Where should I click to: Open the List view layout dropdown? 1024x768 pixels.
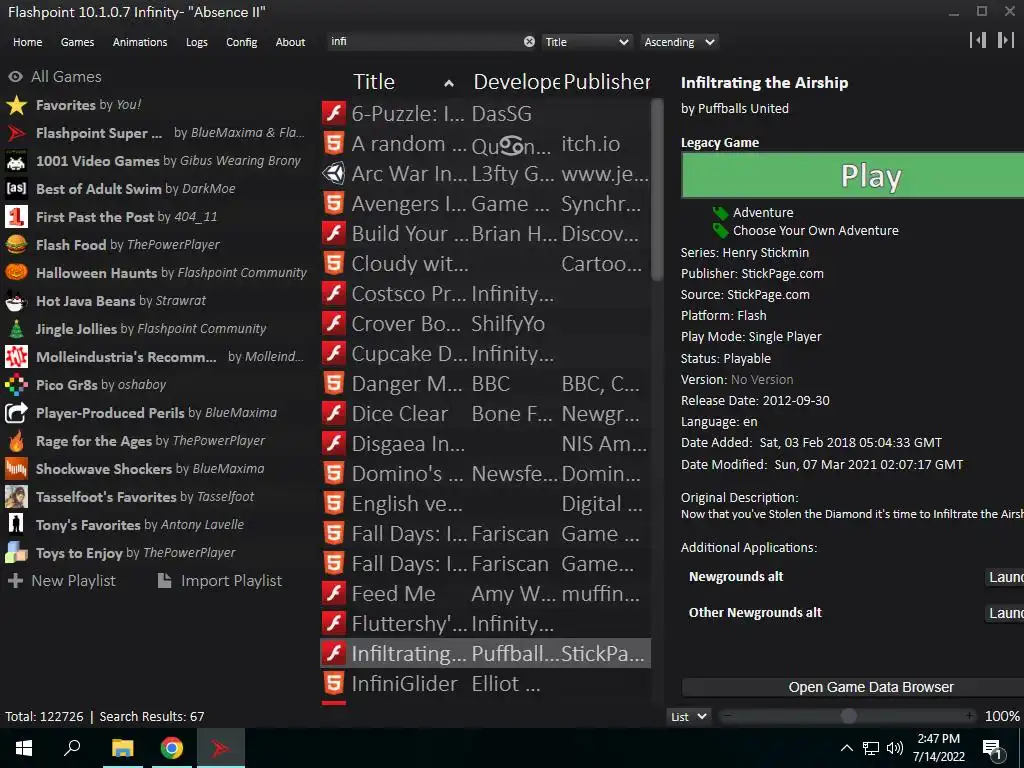689,716
